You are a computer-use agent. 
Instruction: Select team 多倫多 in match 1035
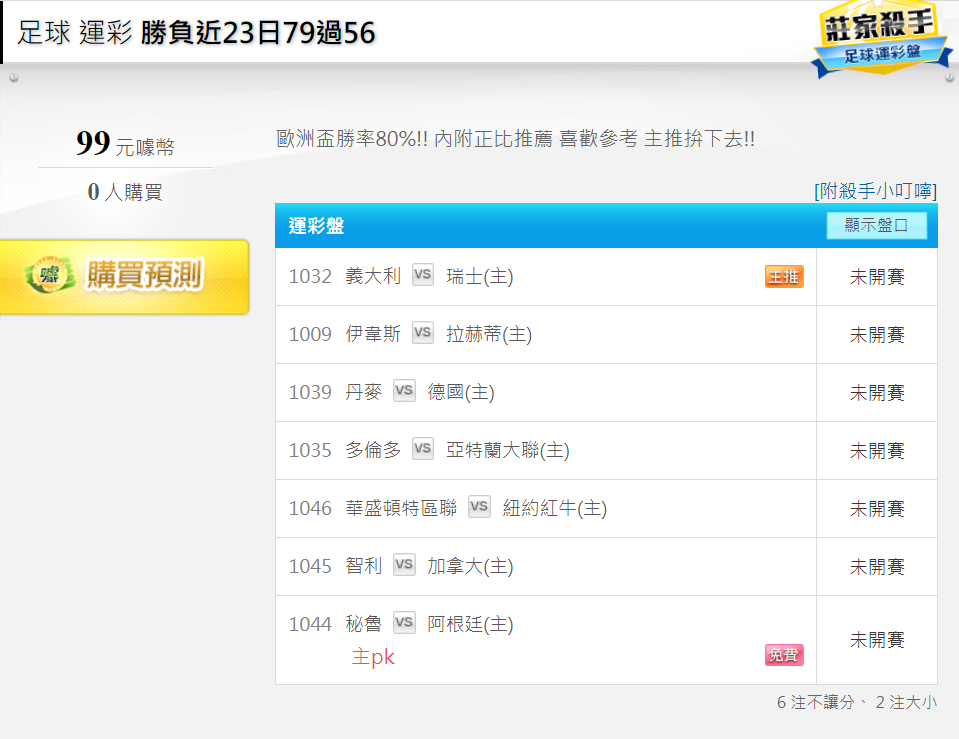(373, 450)
